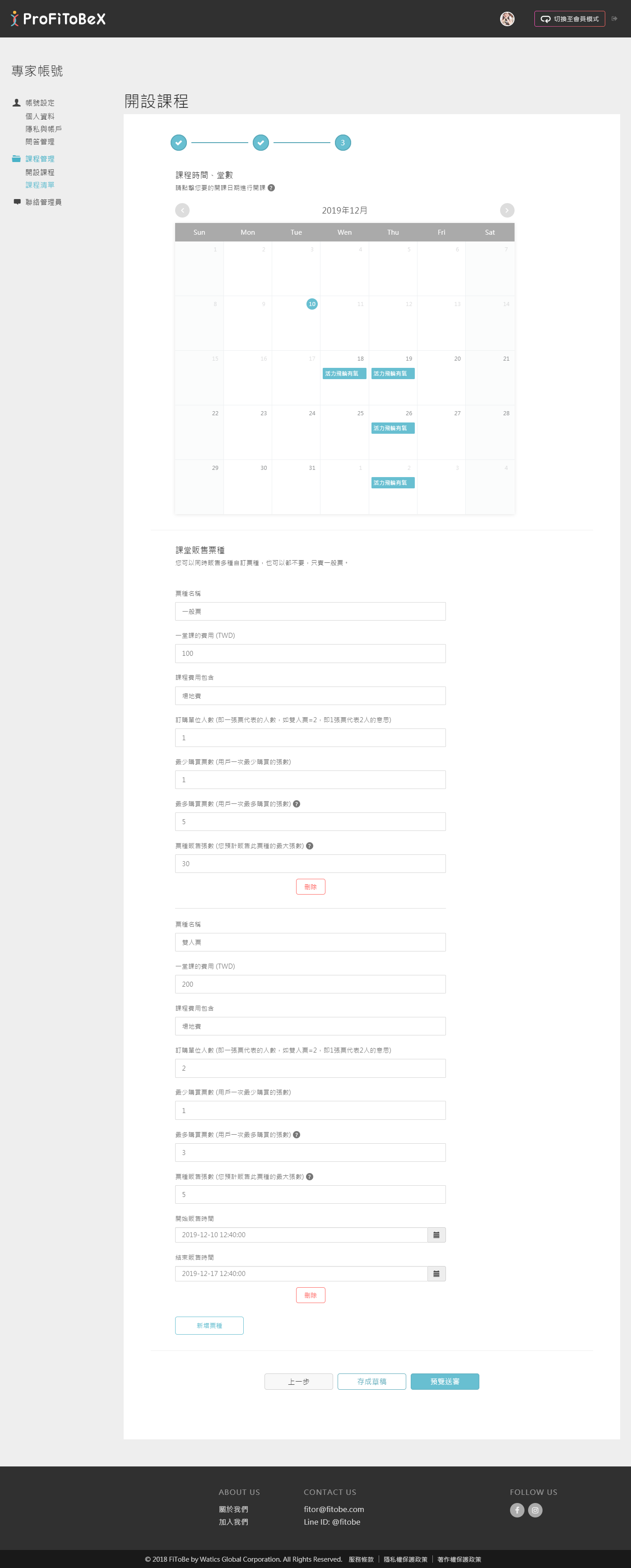Image resolution: width=631 pixels, height=1568 pixels.
Task: Click the course event on December 18
Action: (x=344, y=373)
